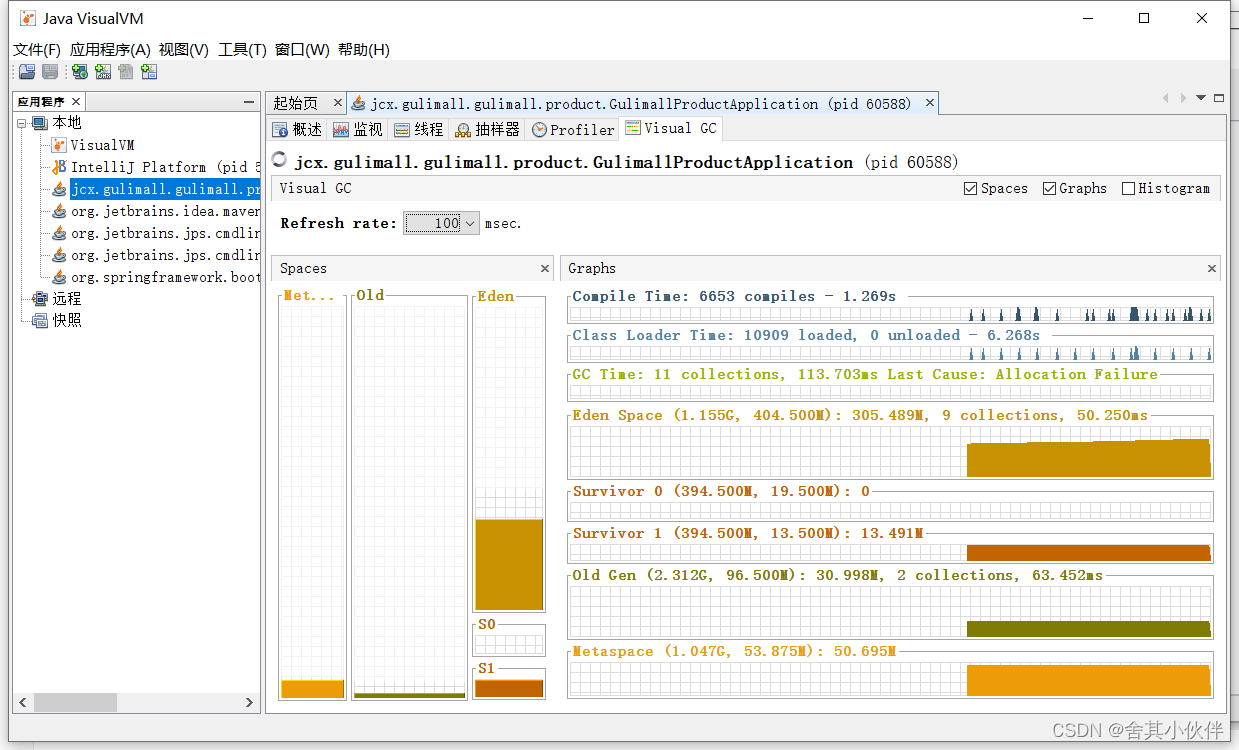Click the Metaspace fill bar in Spaces
The width and height of the screenshot is (1239, 750).
pyautogui.click(x=312, y=689)
